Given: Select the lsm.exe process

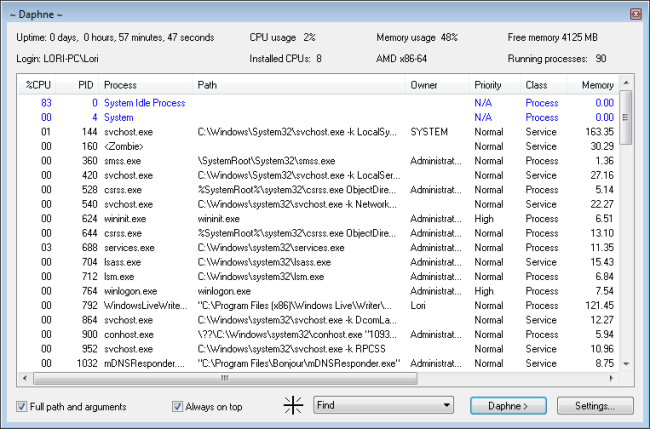Looking at the screenshot, I should click(318, 276).
